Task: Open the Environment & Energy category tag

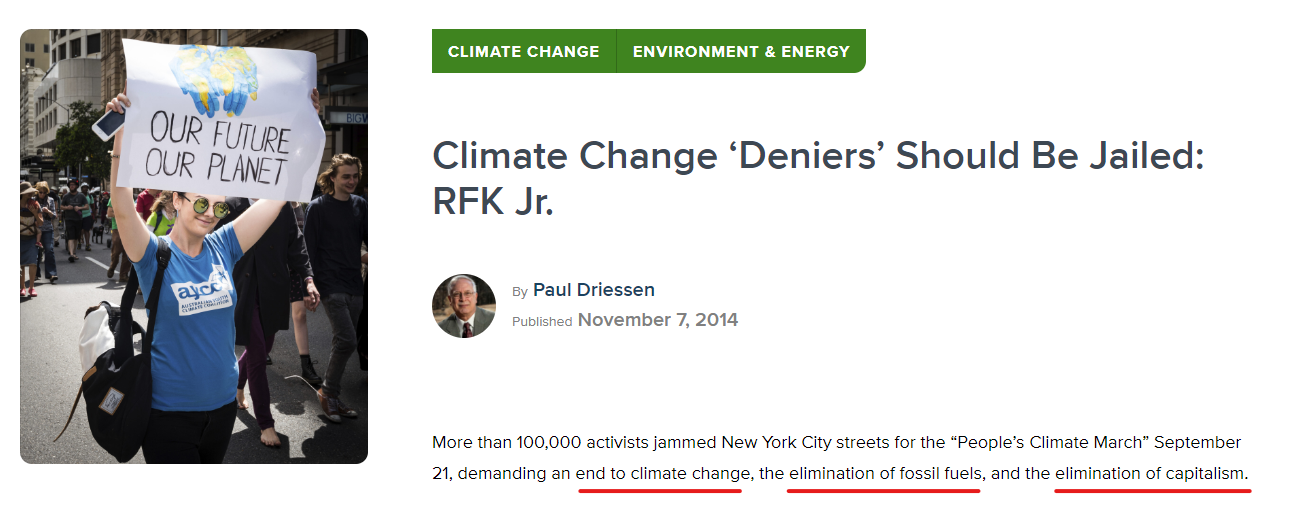Action: (741, 52)
